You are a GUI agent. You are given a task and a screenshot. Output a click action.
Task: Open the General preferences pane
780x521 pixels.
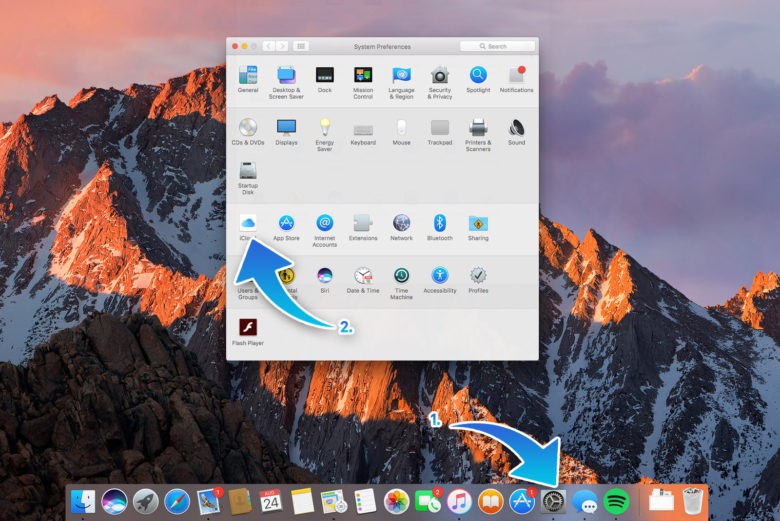(248, 76)
